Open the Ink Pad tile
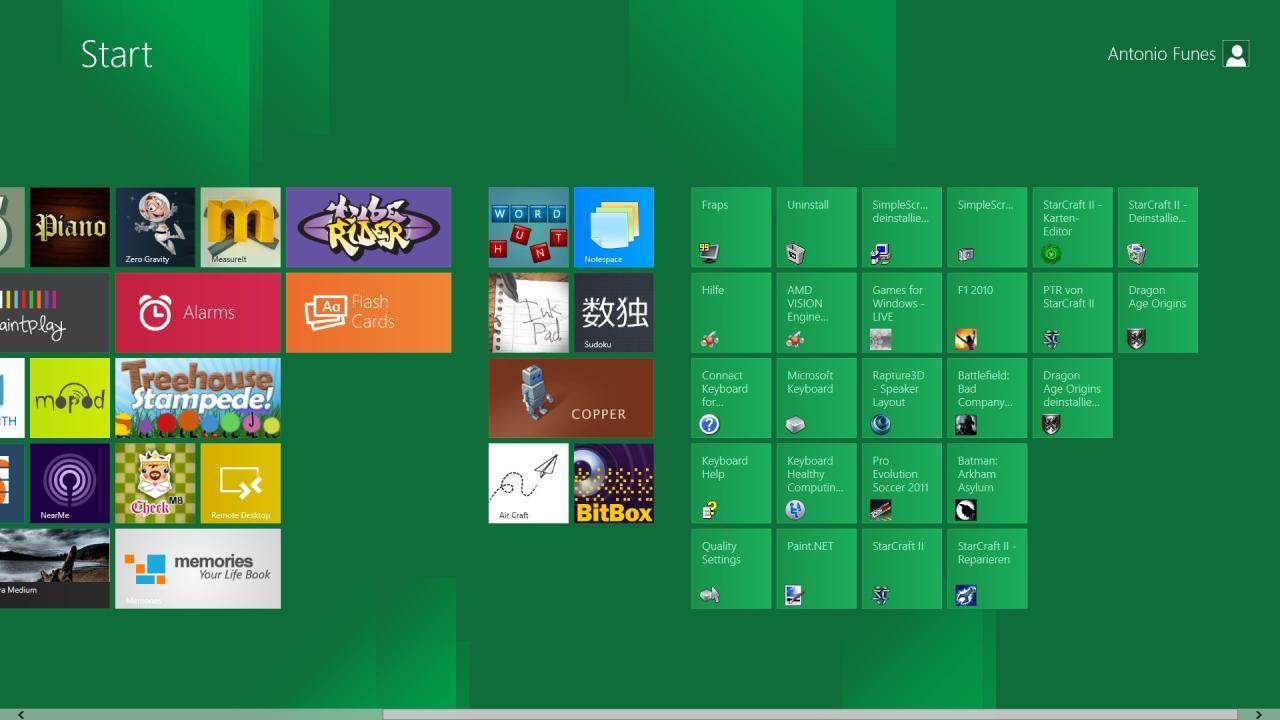 point(528,312)
